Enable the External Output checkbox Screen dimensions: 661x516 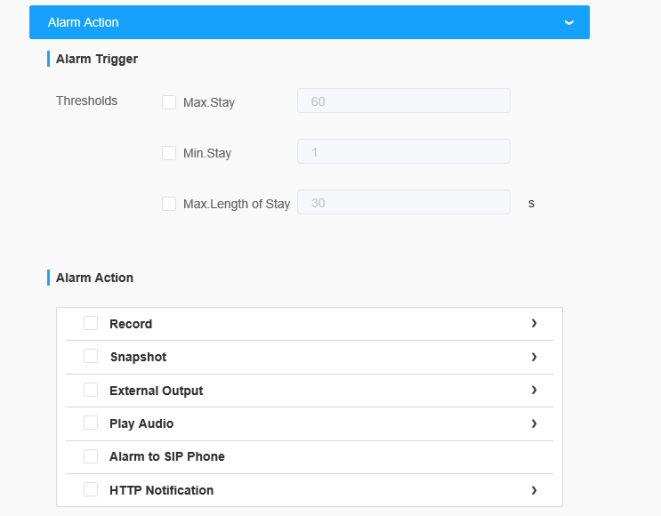click(x=91, y=390)
